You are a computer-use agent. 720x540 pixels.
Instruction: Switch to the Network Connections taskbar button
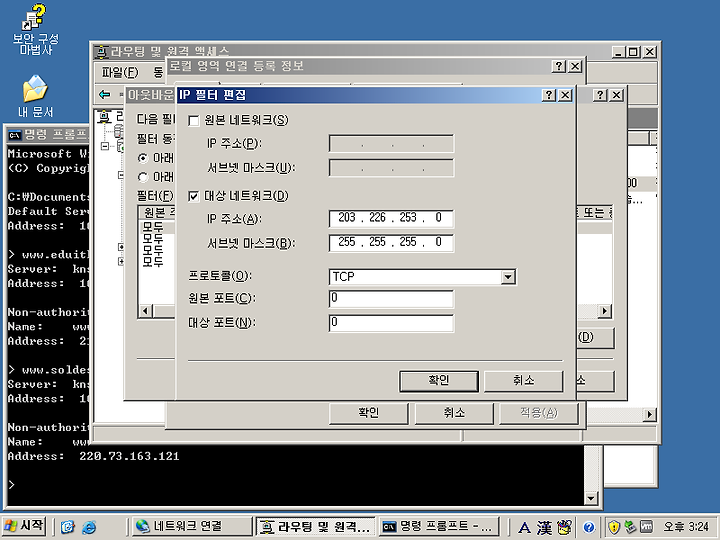click(x=192, y=526)
